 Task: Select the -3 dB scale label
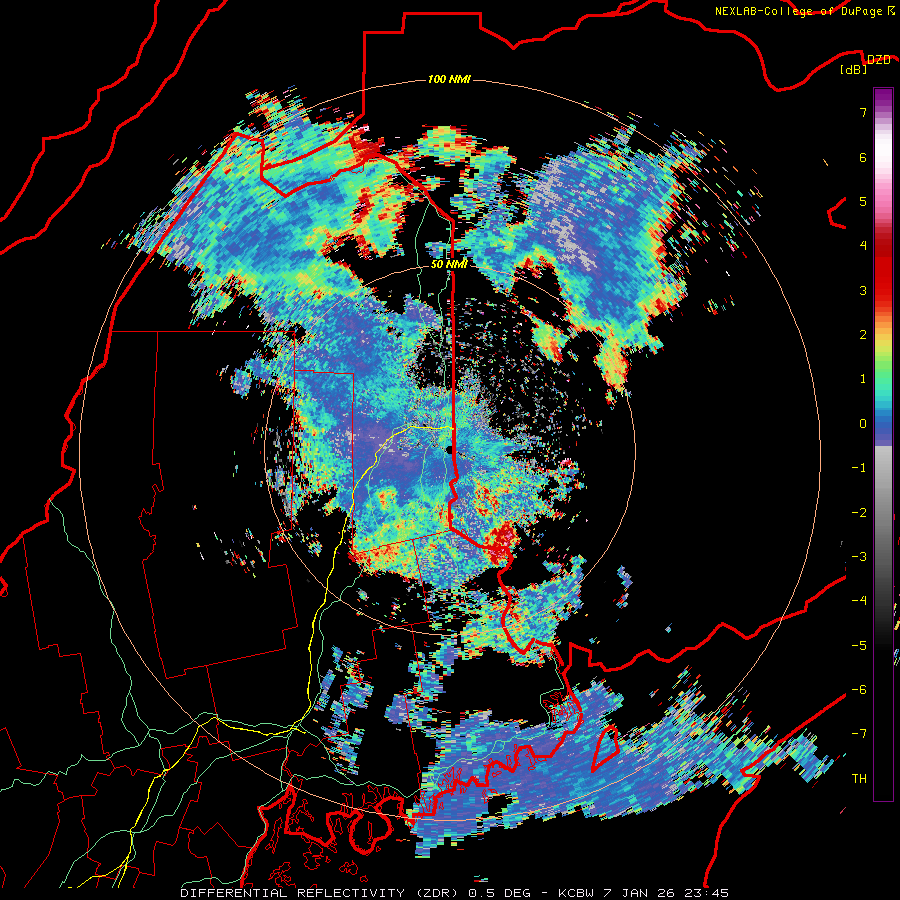pyautogui.click(x=859, y=557)
